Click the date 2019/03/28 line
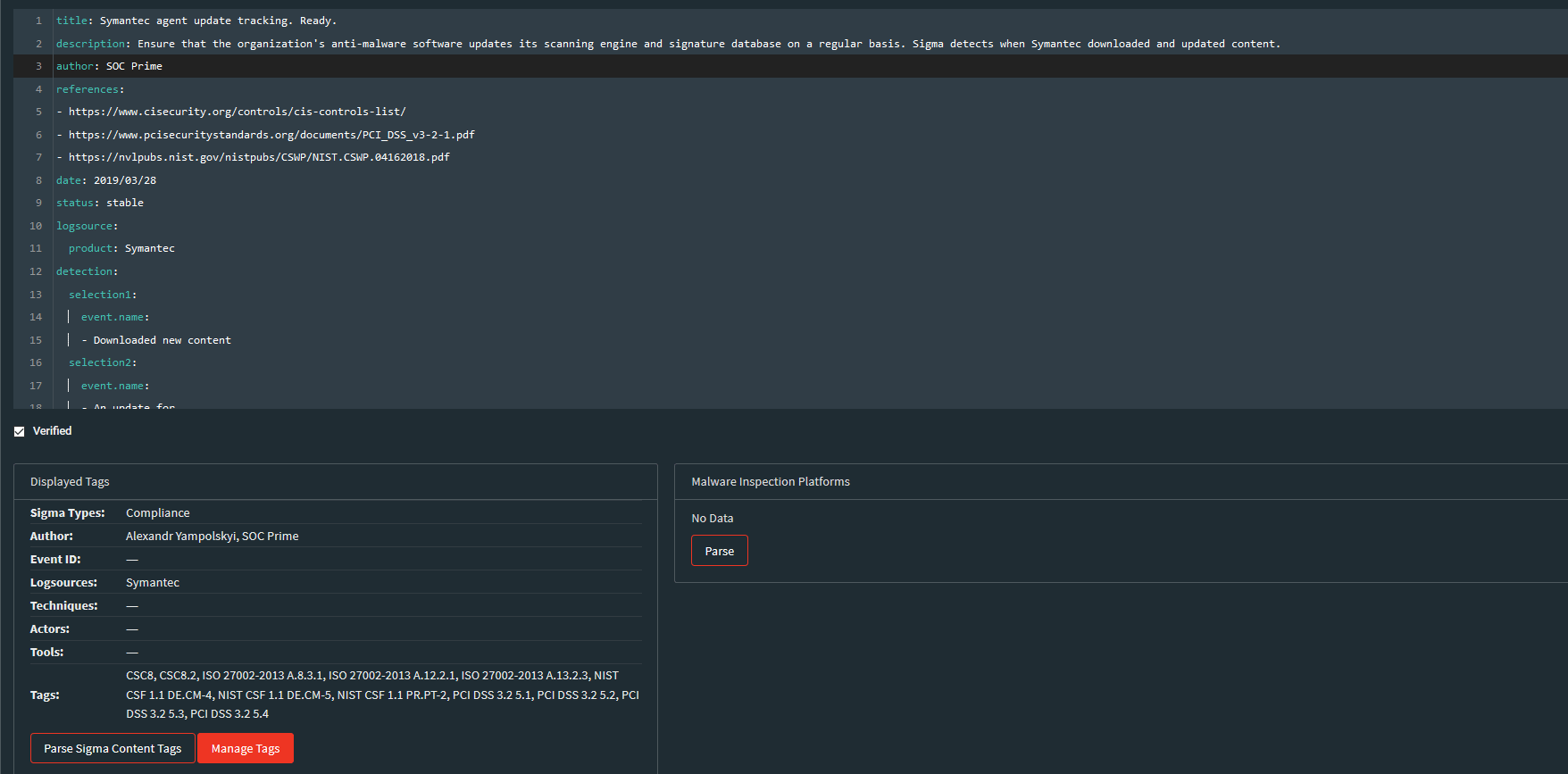 coord(106,180)
